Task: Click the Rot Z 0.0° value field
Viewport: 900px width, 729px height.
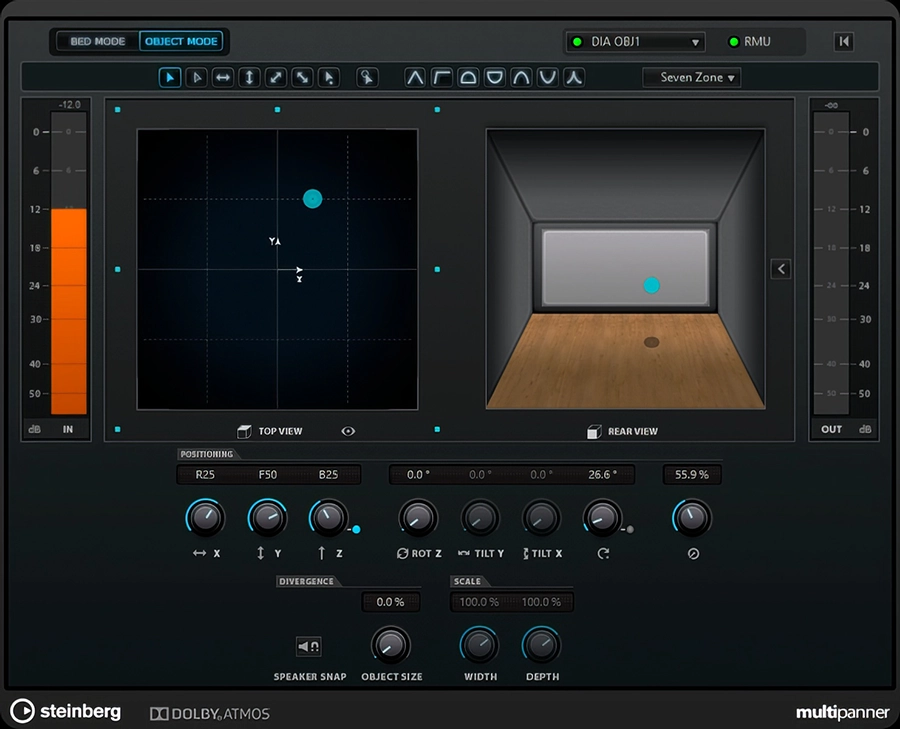Action: [x=418, y=475]
